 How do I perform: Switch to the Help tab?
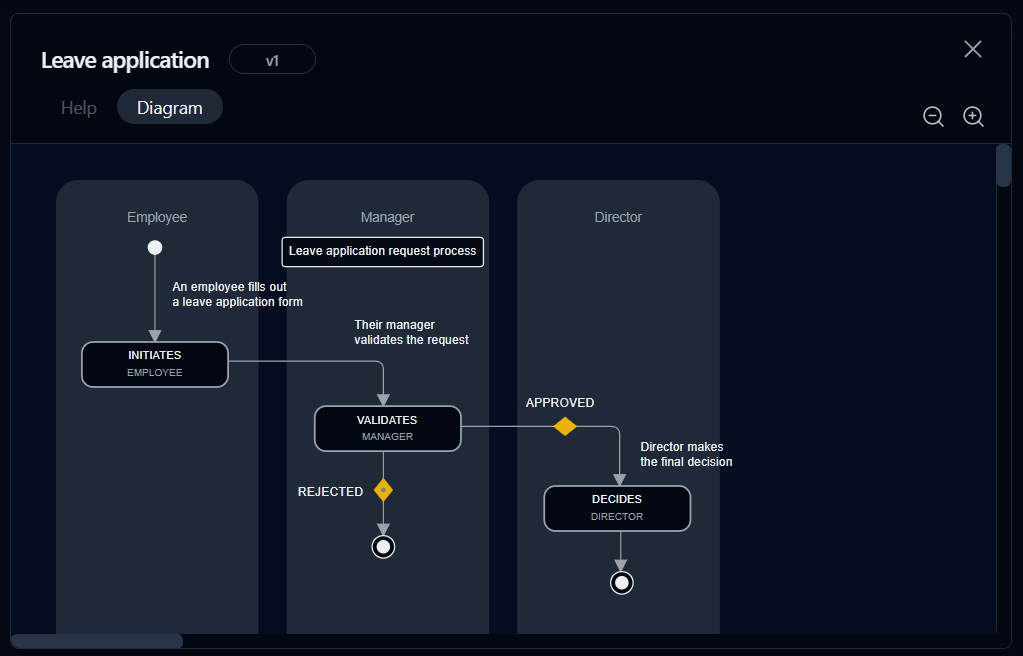coord(79,108)
